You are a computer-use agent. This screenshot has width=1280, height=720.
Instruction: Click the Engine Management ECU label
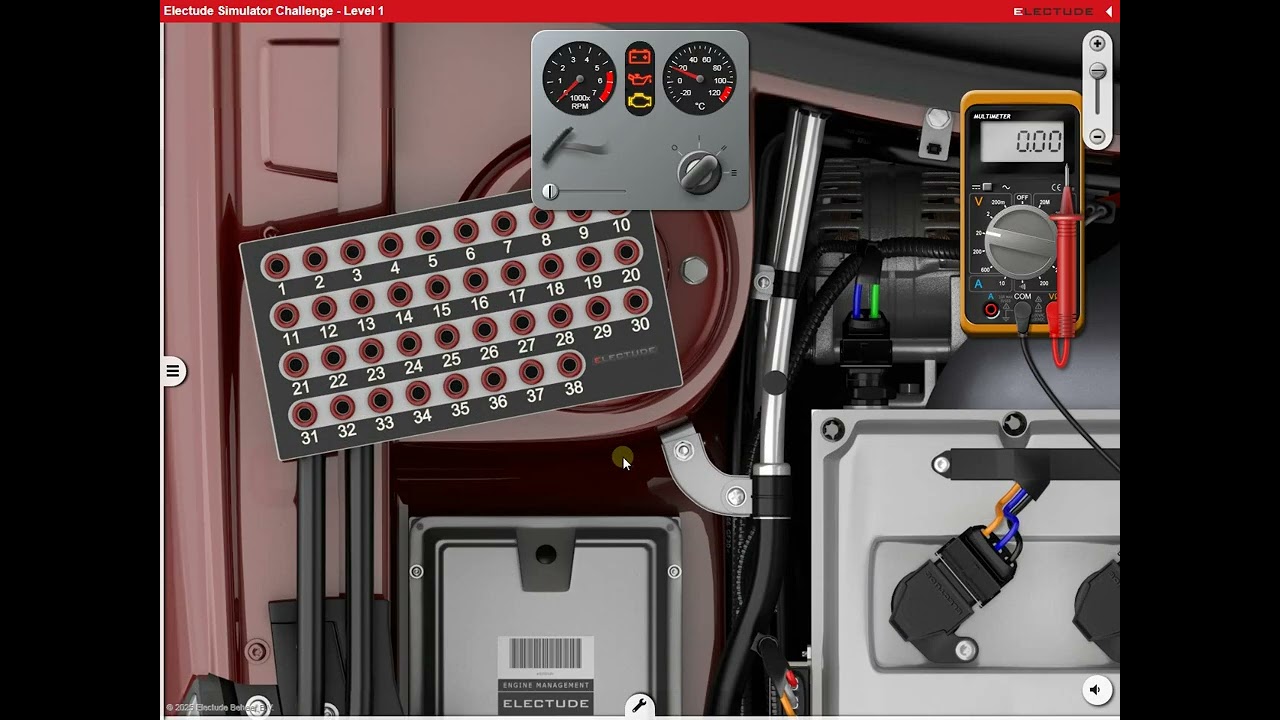tap(546, 675)
